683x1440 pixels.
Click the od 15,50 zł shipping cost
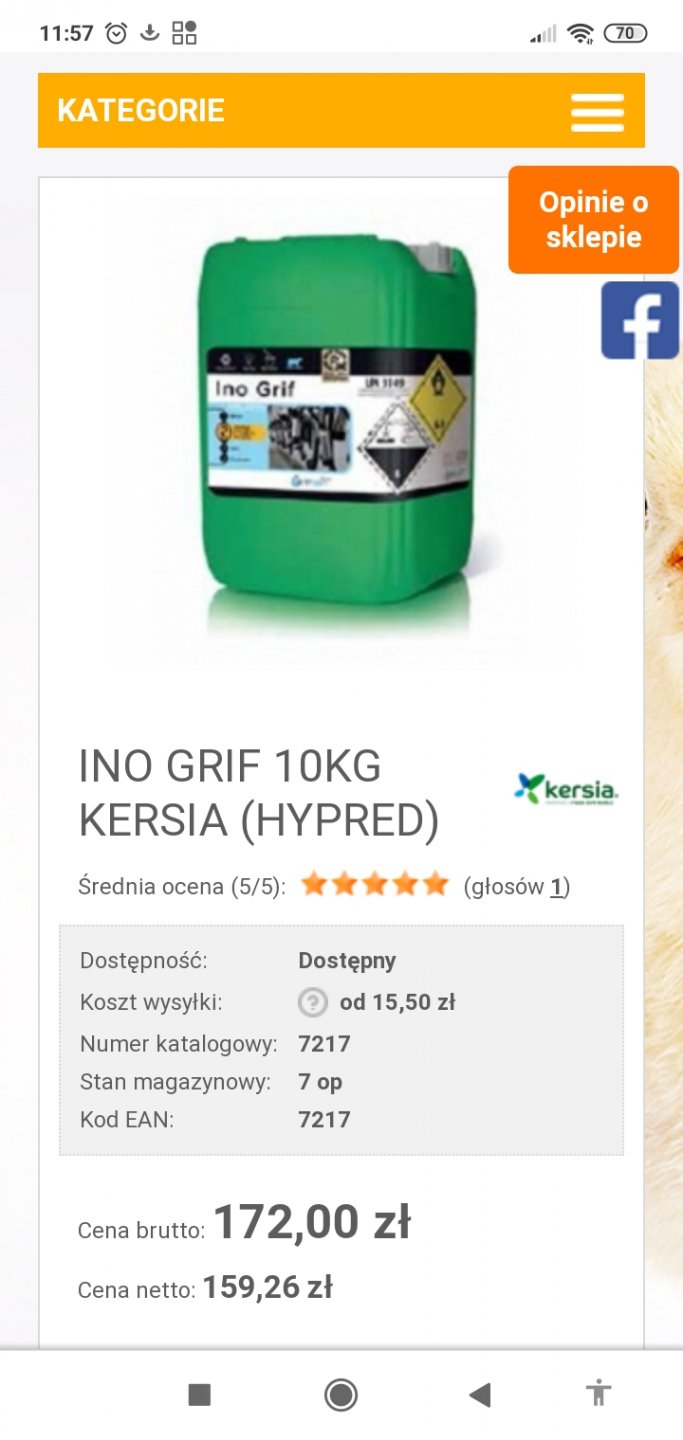pos(397,1002)
